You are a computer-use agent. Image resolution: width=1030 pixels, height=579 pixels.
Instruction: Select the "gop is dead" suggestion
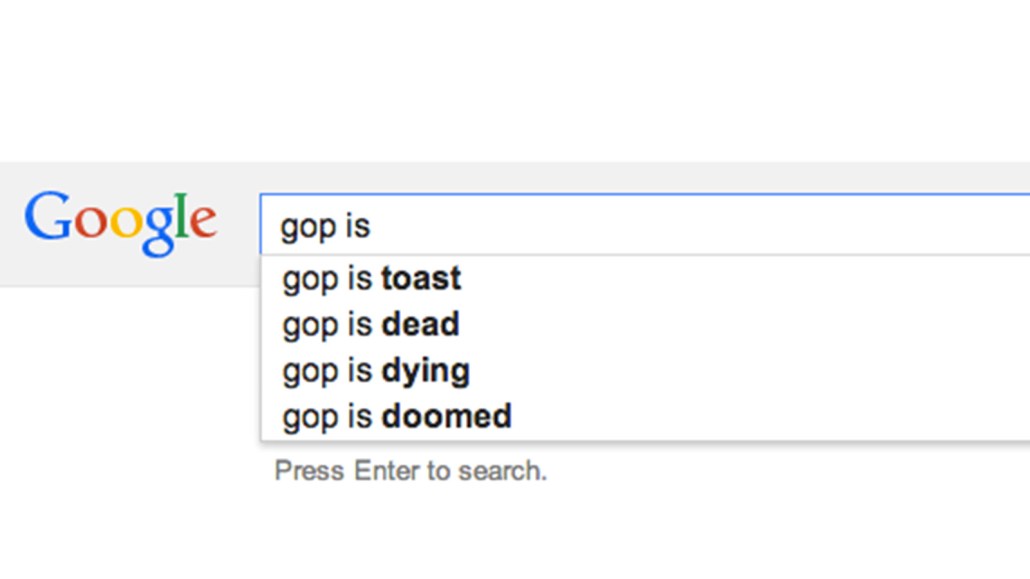pos(371,324)
